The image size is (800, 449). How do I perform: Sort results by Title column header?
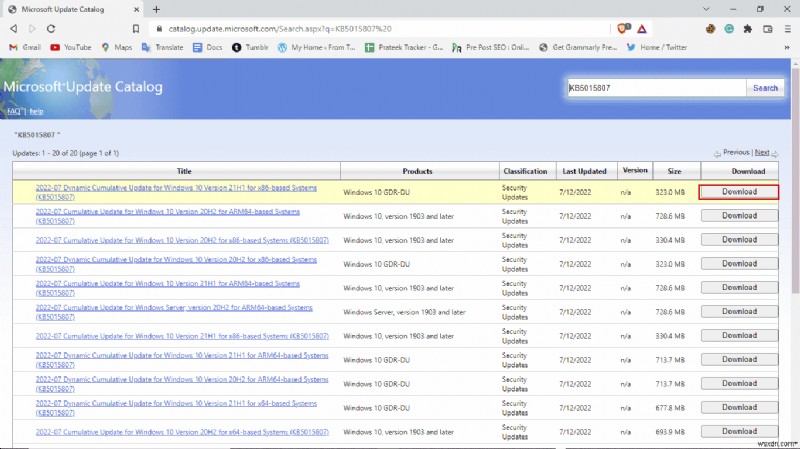(184, 171)
